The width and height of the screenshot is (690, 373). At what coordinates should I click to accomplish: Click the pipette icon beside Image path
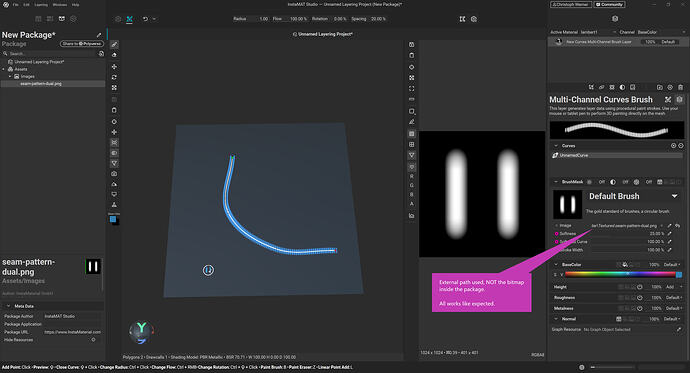pyautogui.click(x=670, y=226)
